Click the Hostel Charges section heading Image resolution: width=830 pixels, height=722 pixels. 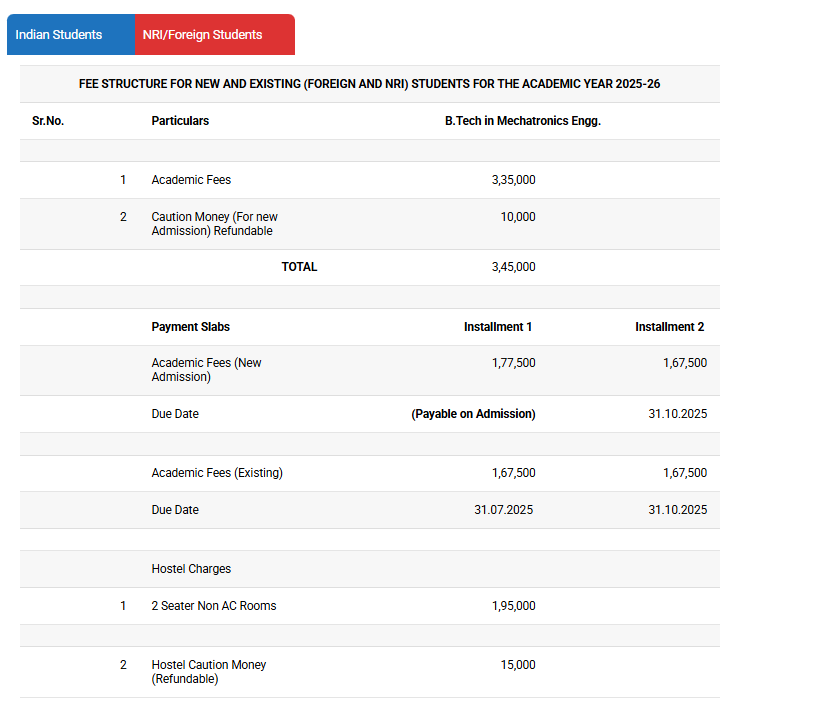coord(191,569)
